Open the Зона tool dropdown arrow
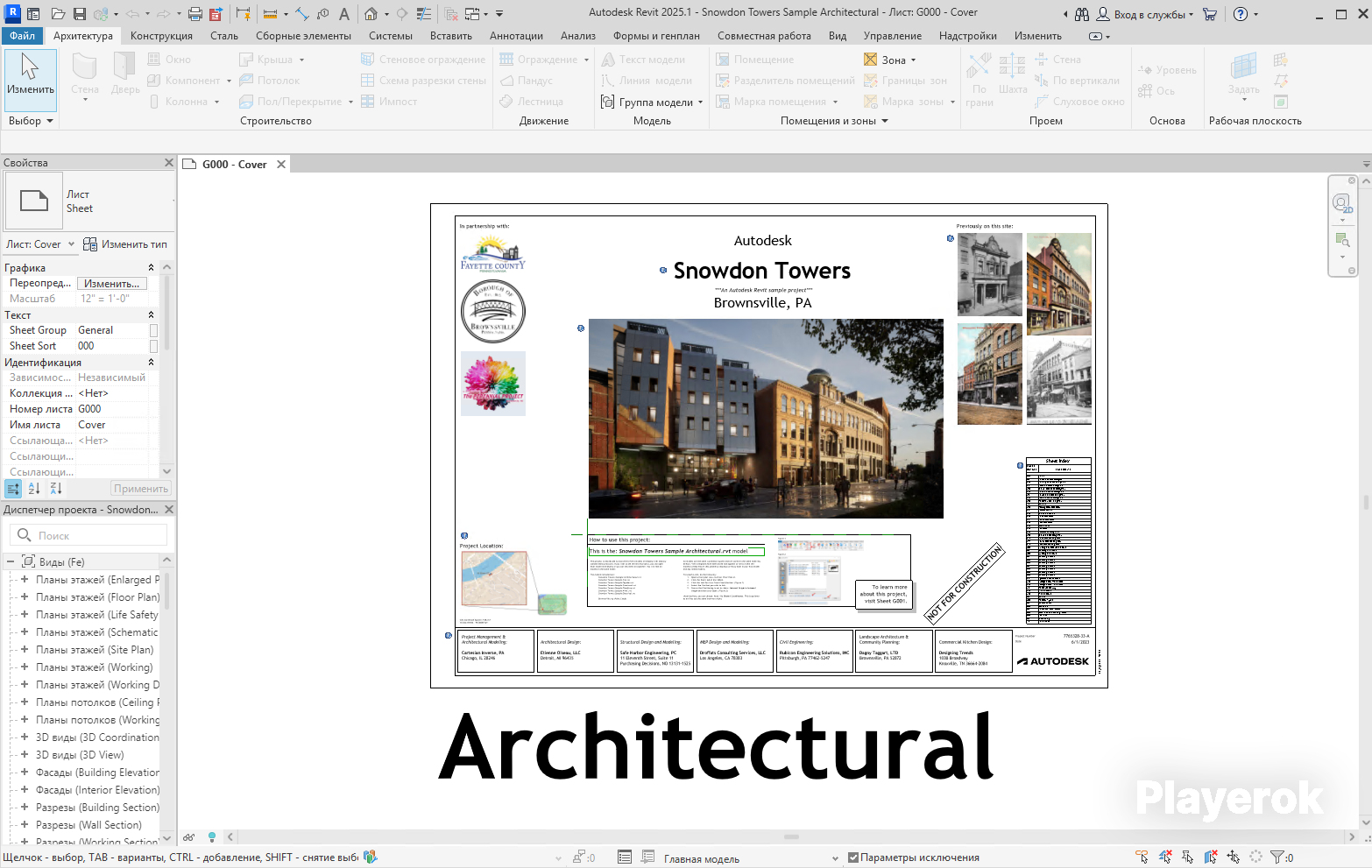The width and height of the screenshot is (1372, 868). (x=913, y=60)
